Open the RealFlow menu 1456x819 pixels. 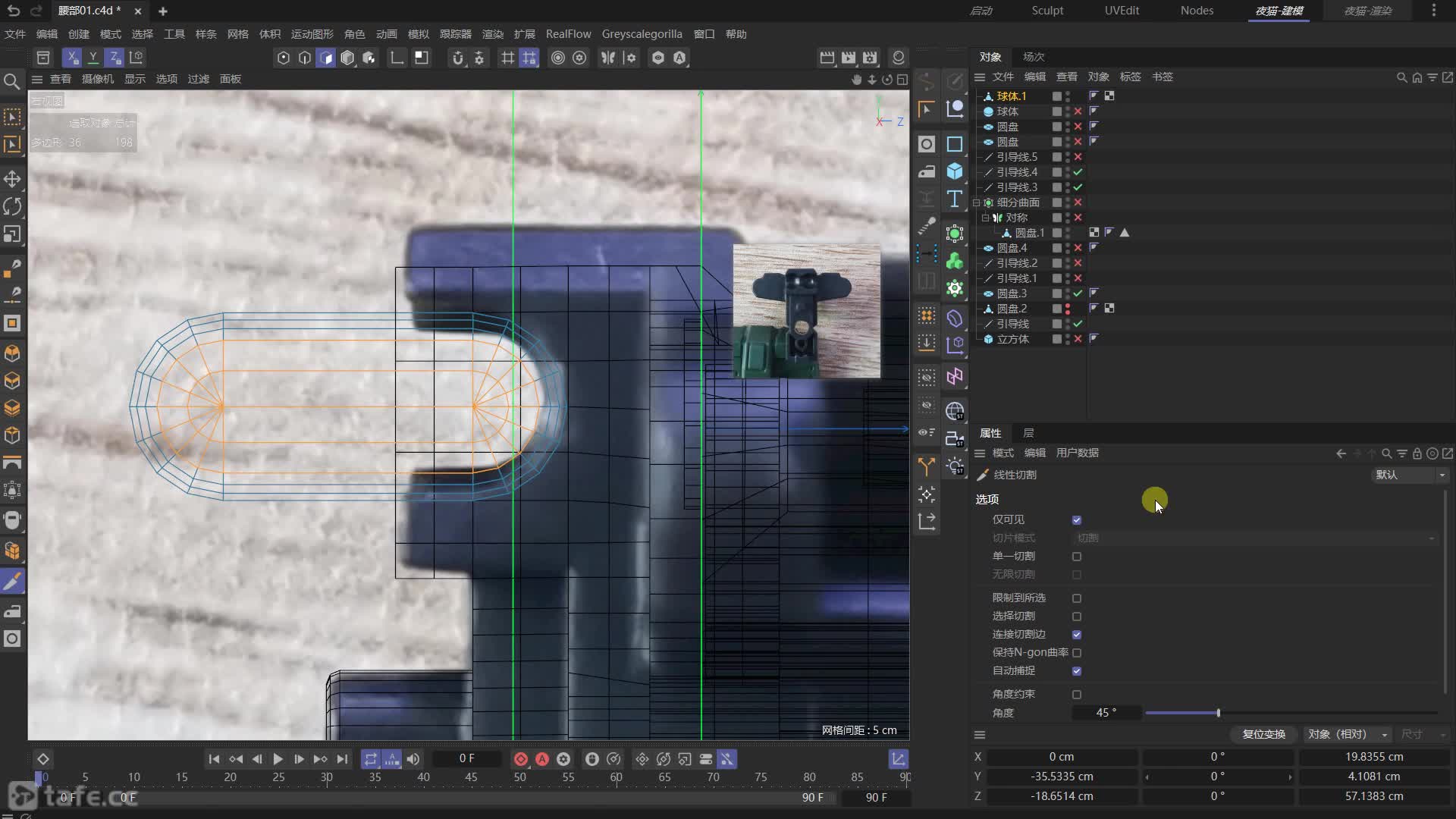coord(568,34)
